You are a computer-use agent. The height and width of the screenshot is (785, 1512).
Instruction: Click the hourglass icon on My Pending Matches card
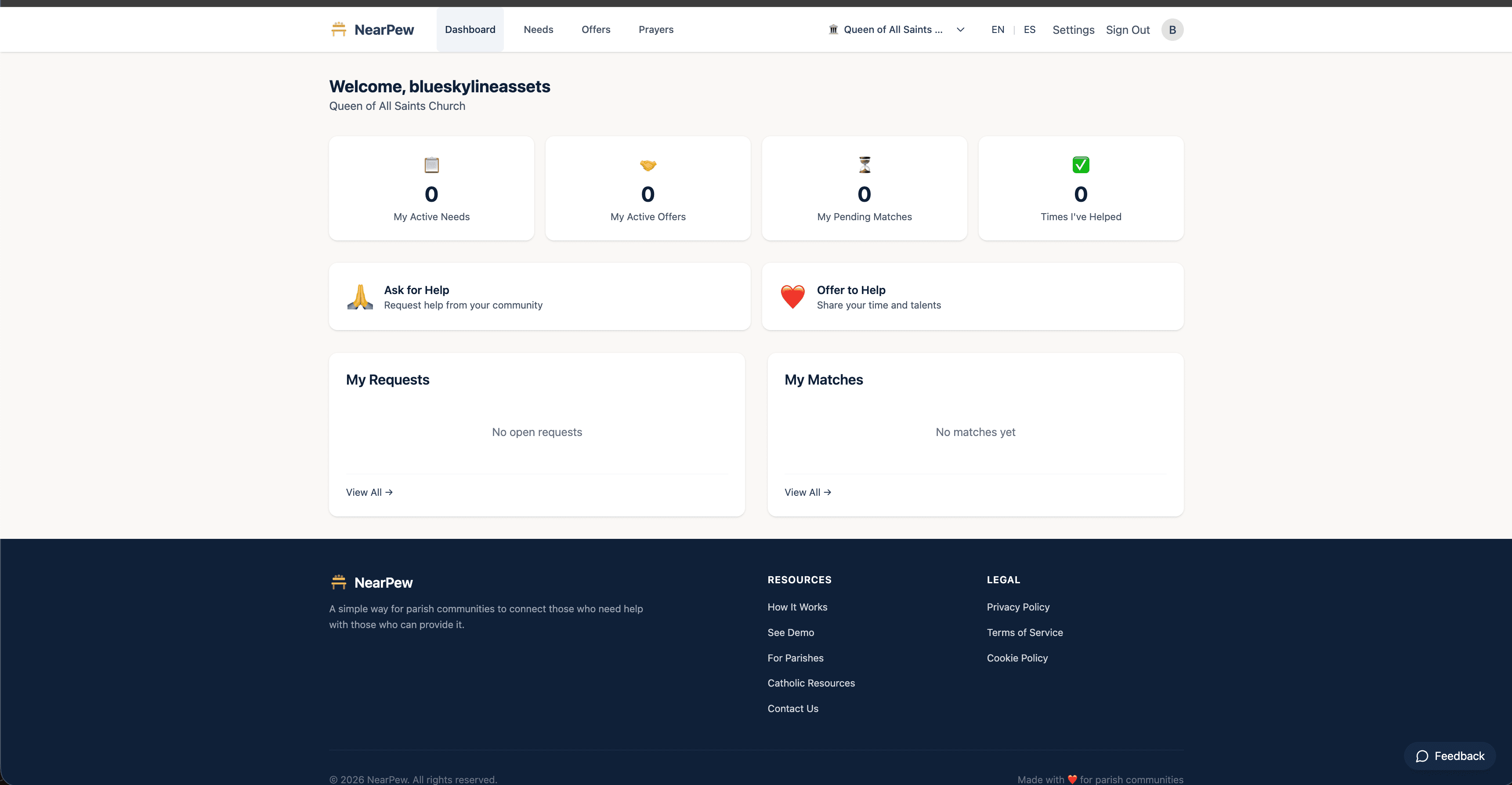[864, 165]
